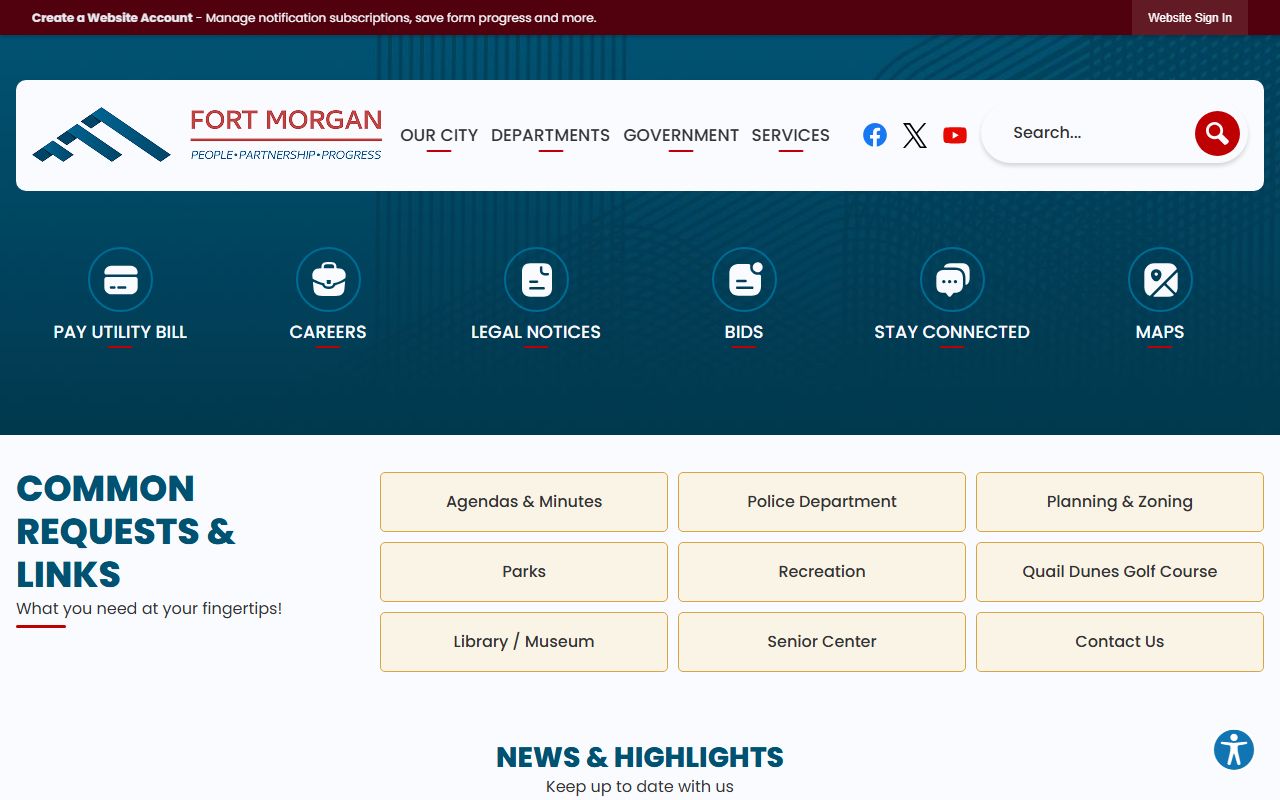This screenshot has width=1280, height=800.
Task: Click the Careers text label
Action: (x=328, y=332)
